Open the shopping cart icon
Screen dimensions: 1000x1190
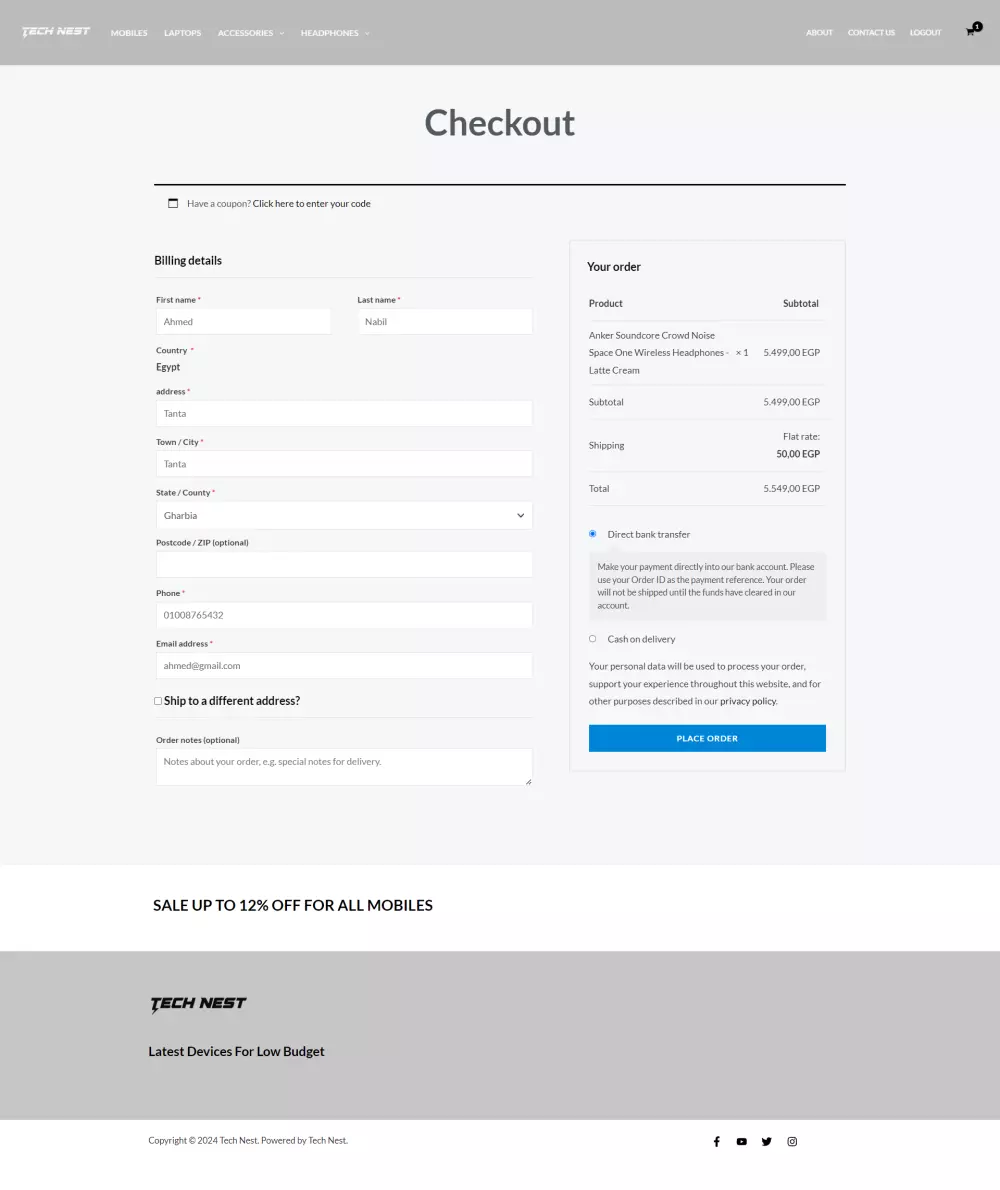click(x=970, y=32)
